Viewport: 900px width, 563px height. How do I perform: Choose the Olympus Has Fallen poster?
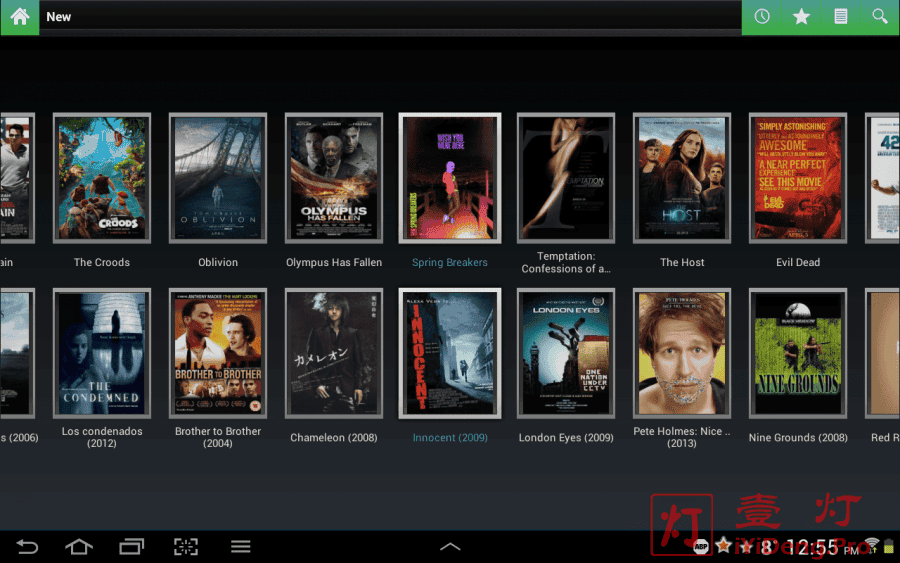pos(334,178)
